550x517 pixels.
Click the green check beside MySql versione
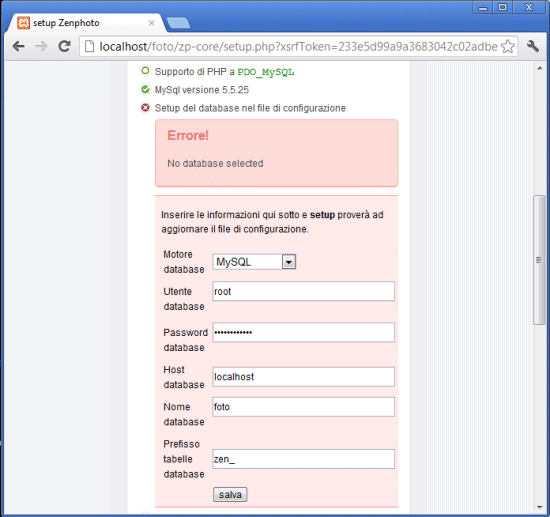pos(145,89)
